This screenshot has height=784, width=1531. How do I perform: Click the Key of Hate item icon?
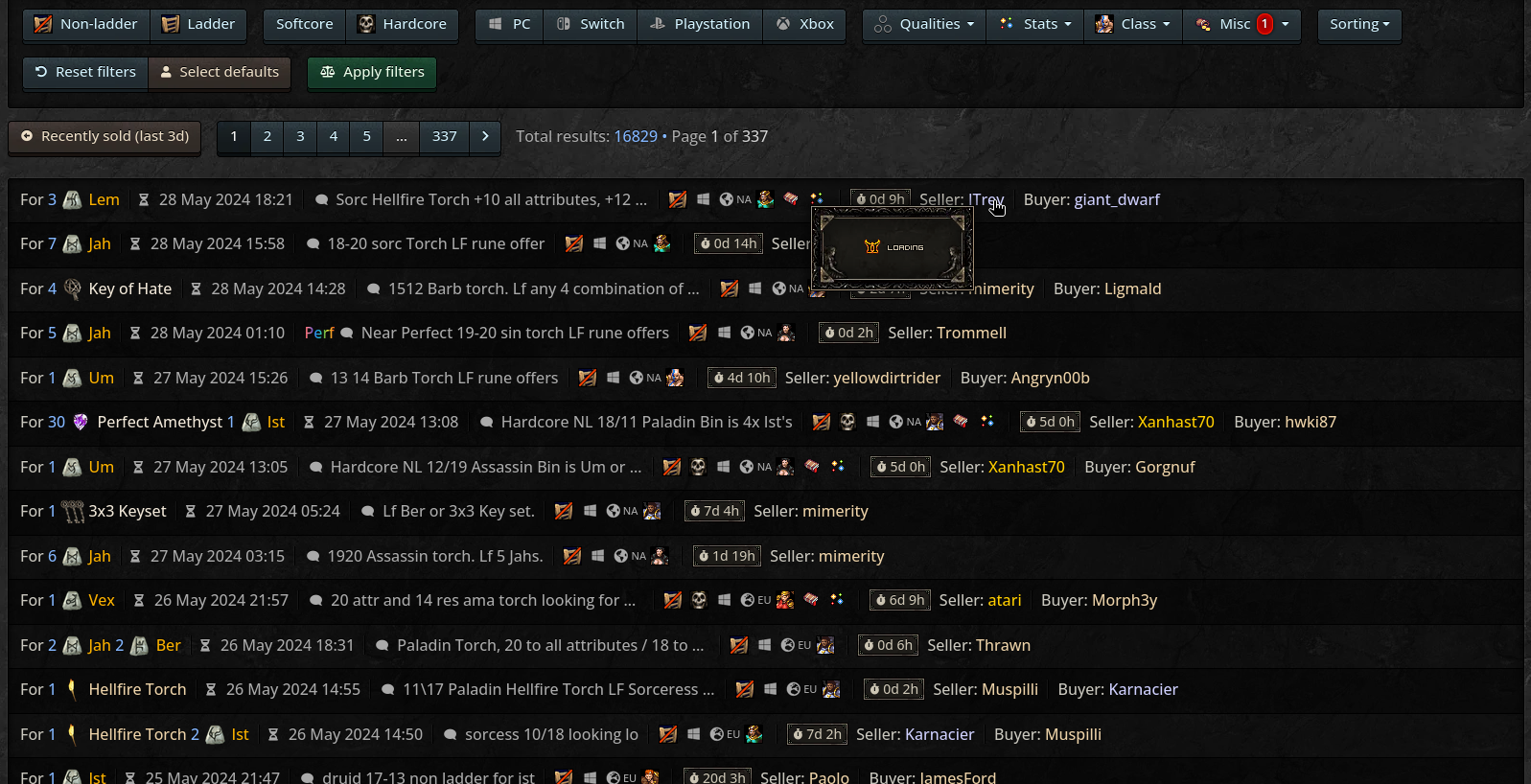[73, 288]
